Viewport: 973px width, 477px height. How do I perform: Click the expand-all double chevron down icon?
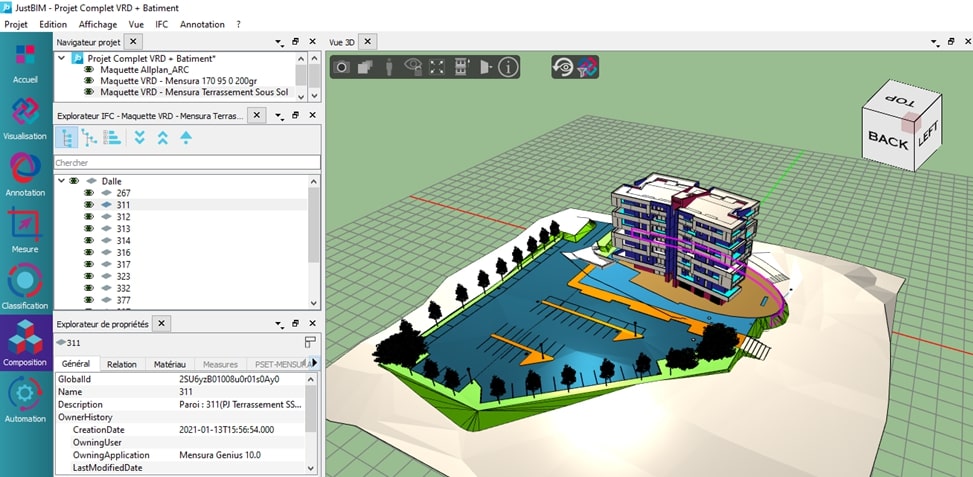(139, 138)
